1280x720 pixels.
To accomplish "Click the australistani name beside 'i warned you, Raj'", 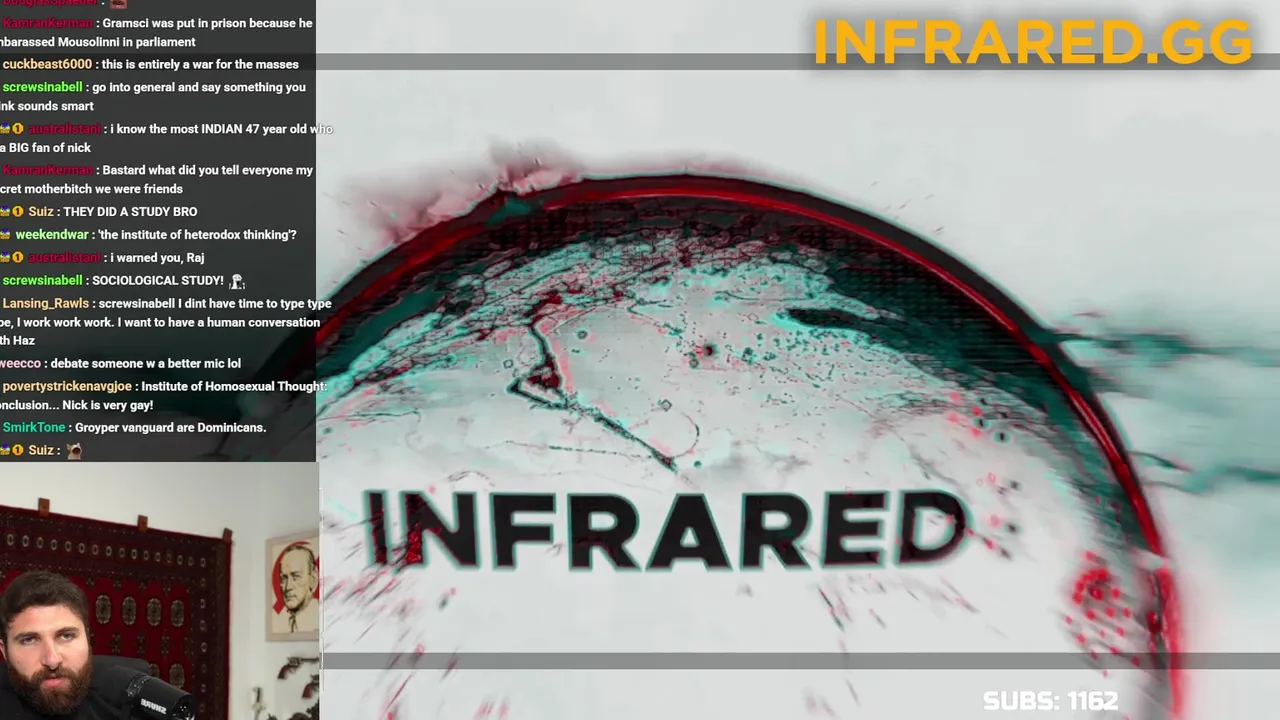I will (x=65, y=257).
